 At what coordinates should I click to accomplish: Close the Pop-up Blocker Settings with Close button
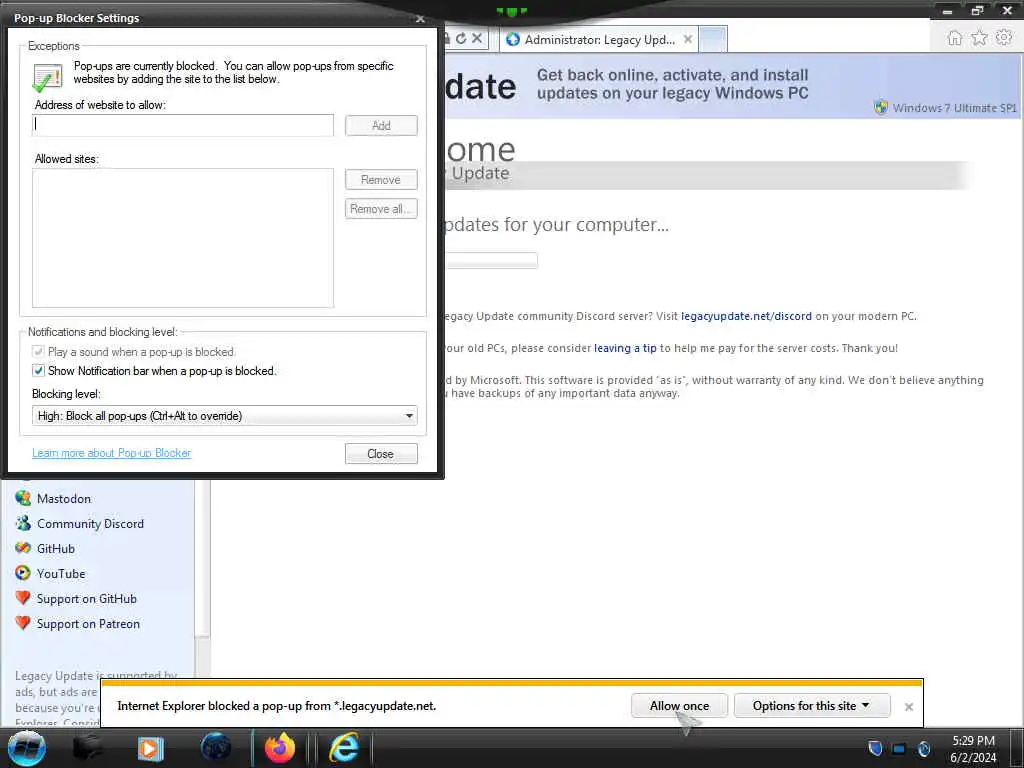pos(381,454)
